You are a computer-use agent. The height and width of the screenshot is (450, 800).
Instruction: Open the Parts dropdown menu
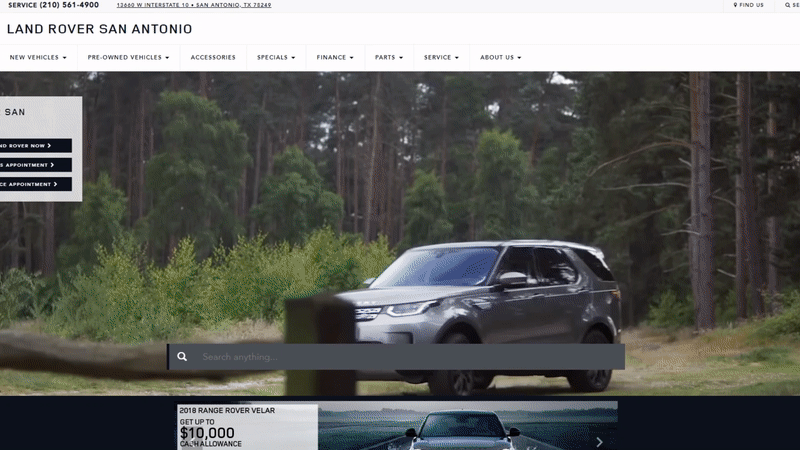(x=389, y=58)
